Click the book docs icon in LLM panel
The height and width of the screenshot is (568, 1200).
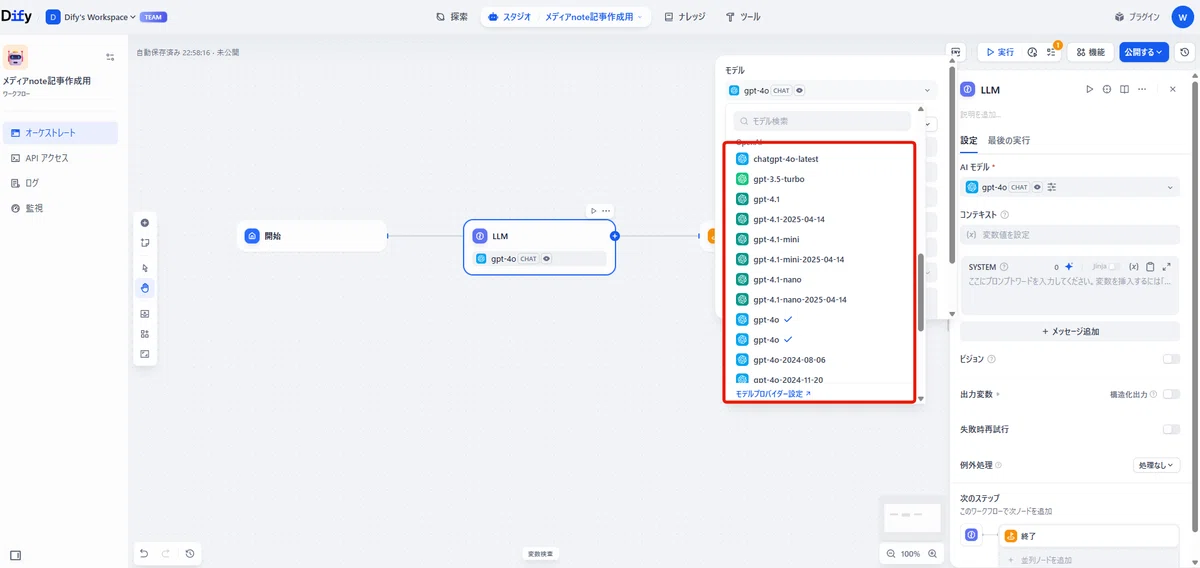click(1125, 89)
